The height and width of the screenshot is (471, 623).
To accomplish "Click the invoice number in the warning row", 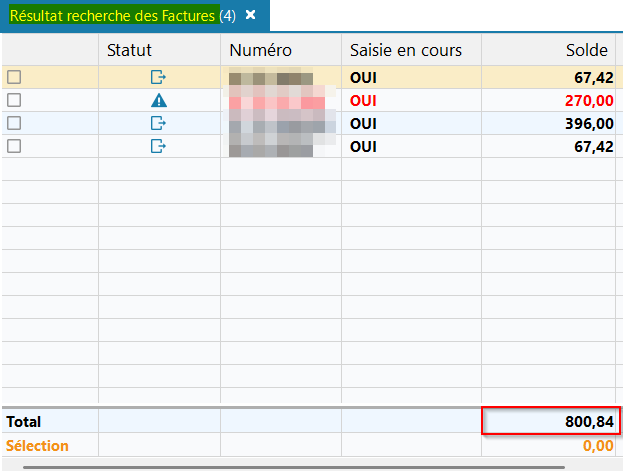I will tap(277, 100).
